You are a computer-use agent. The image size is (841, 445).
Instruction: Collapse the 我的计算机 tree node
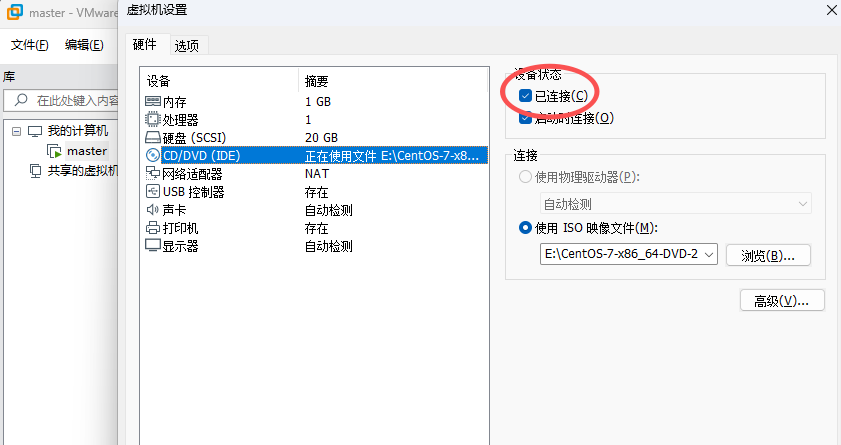point(17,131)
